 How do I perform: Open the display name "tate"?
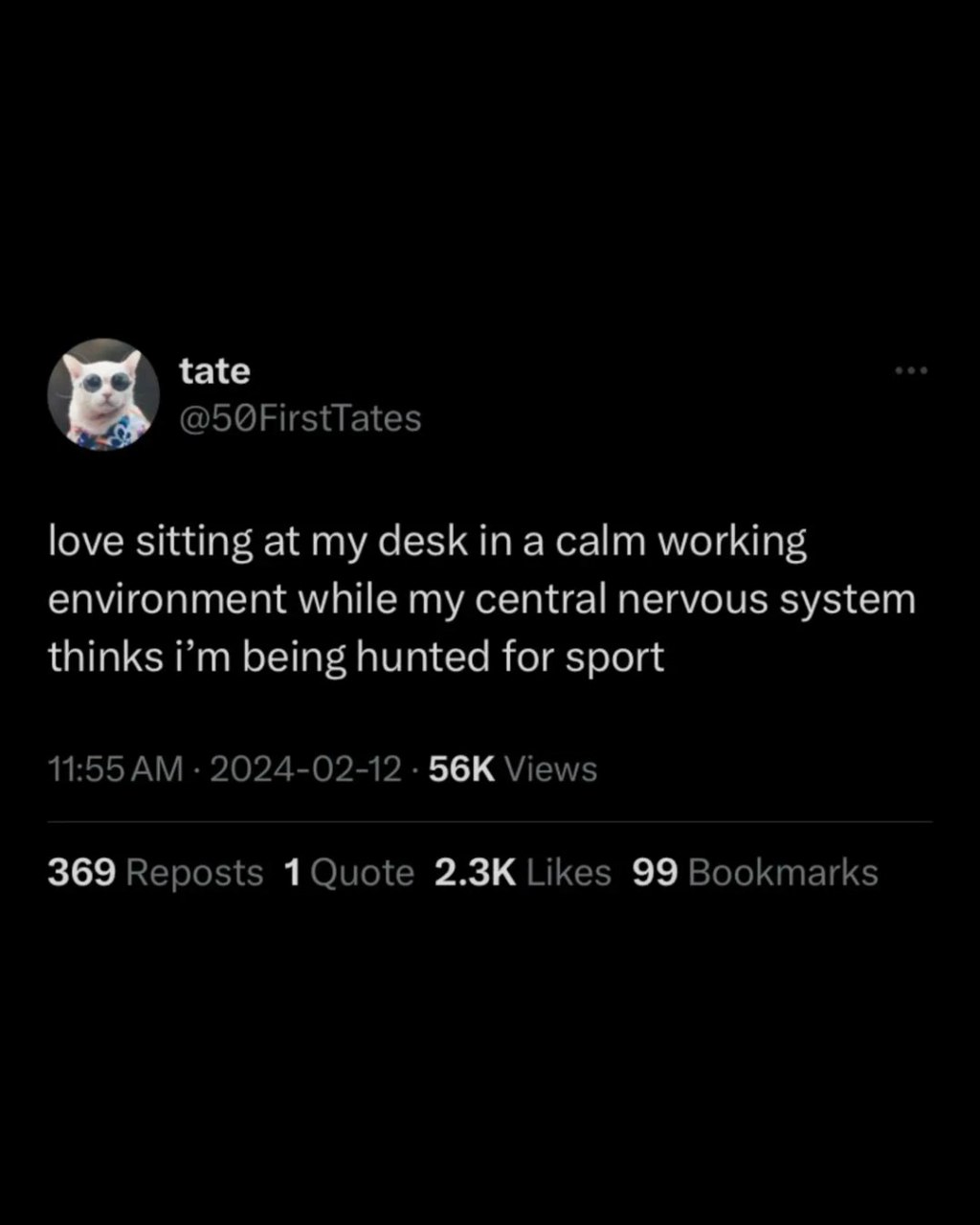pos(214,370)
